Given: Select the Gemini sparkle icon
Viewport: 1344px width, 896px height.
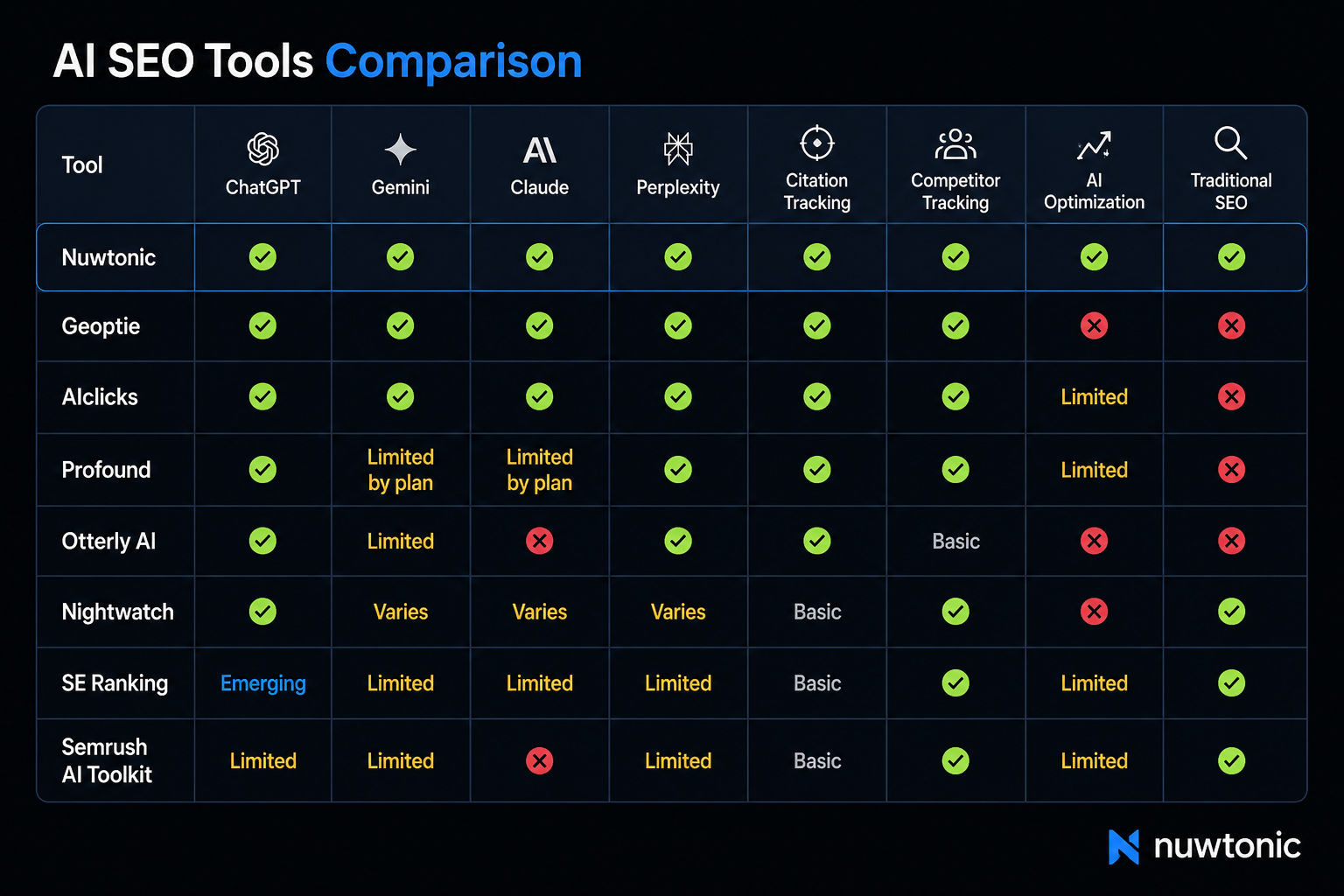Looking at the screenshot, I should 400,150.
